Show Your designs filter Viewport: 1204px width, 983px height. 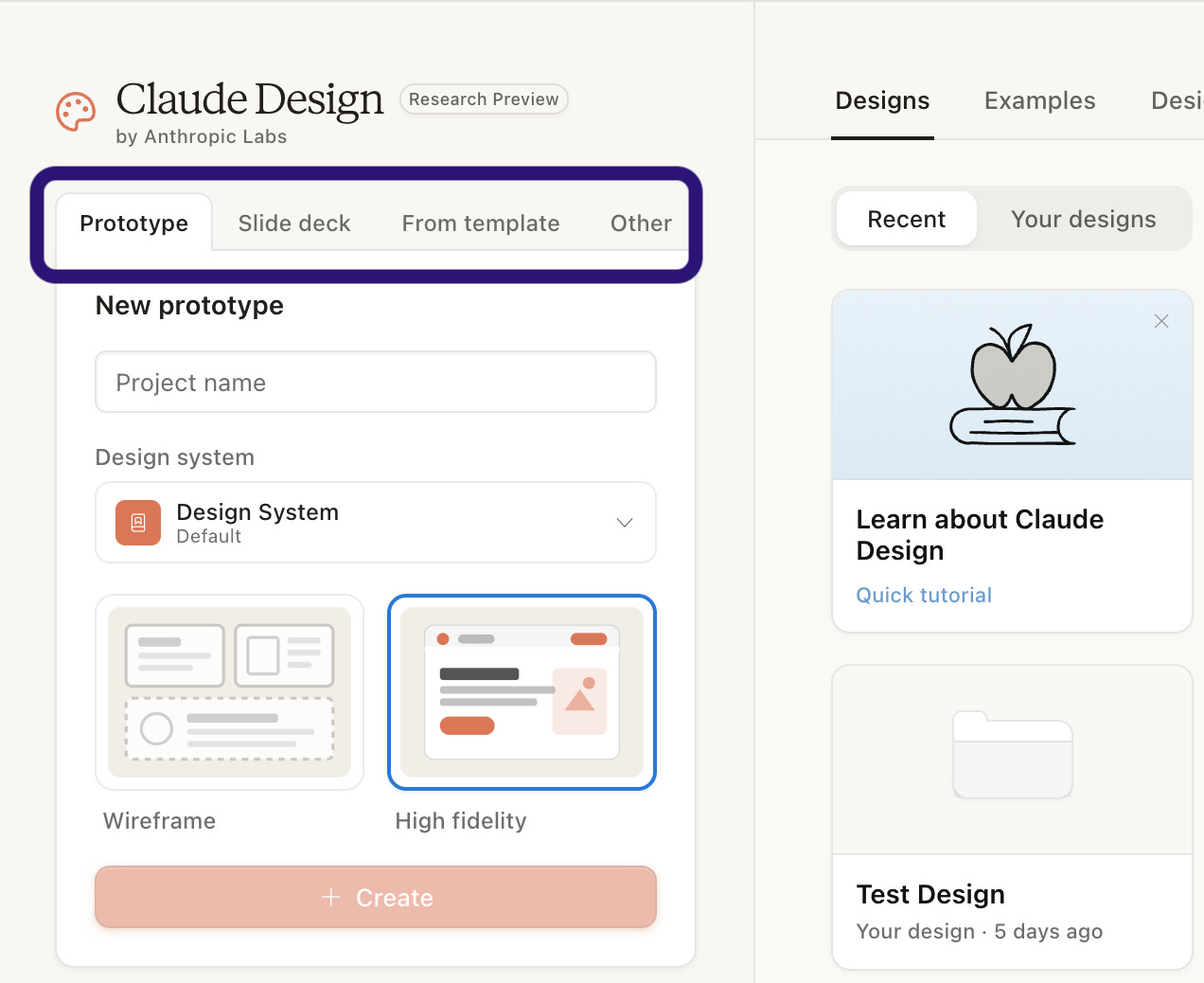[x=1084, y=219]
